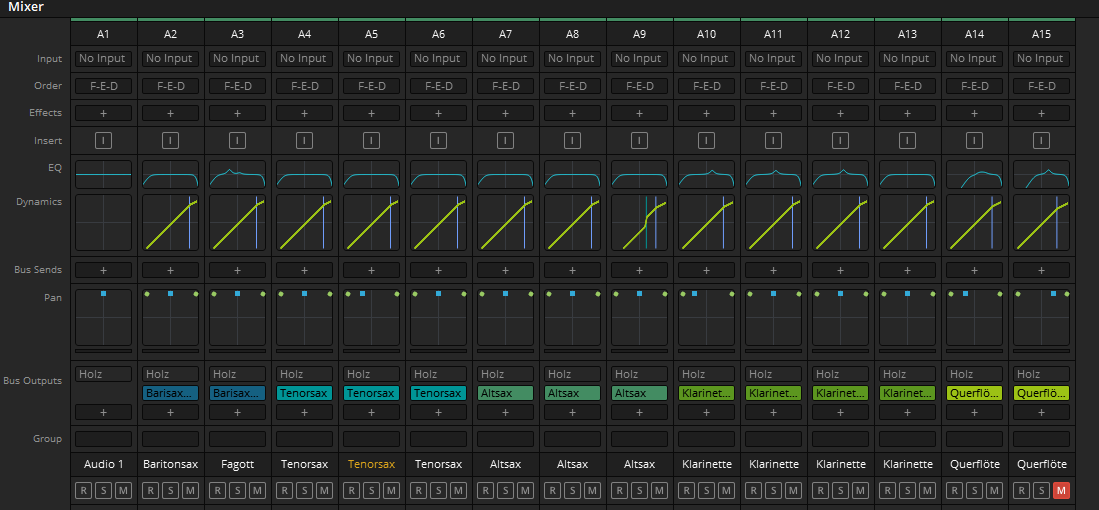
Task: Open the Group field on track A11
Action: click(774, 439)
